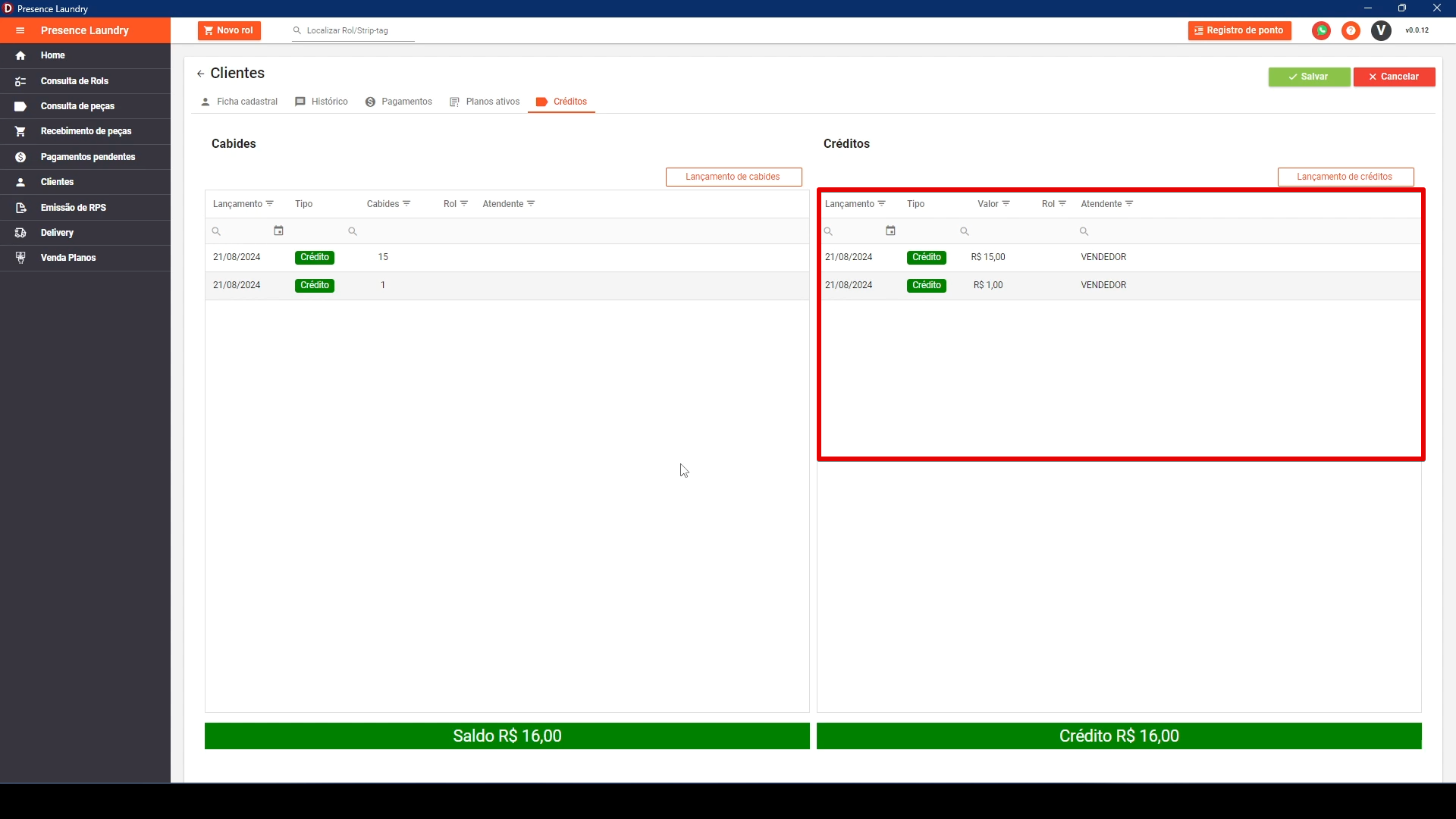Click search magnifier icon in top bar
Screen dimensions: 1456x819
pyautogui.click(x=297, y=31)
